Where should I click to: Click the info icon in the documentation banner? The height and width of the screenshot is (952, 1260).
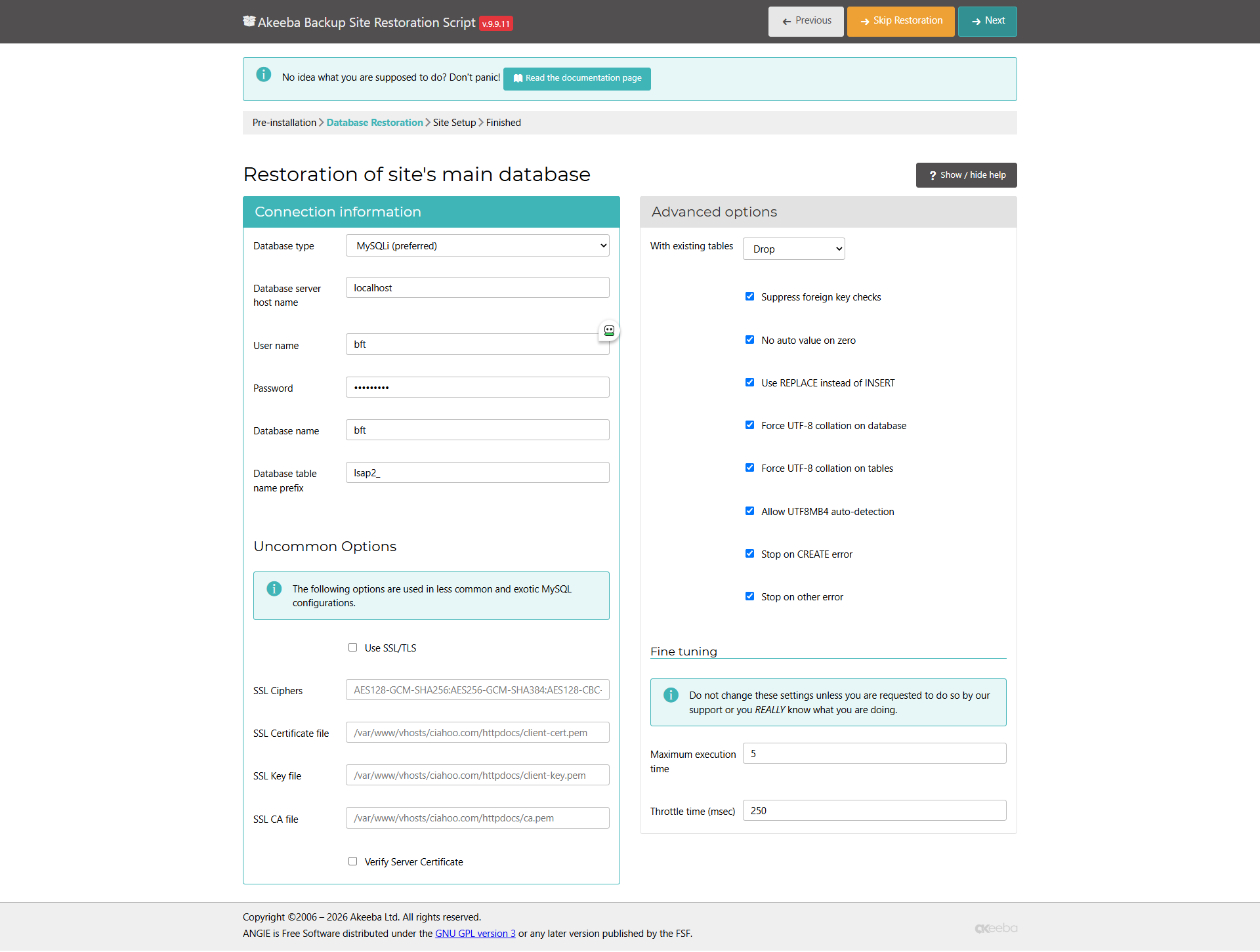264,74
